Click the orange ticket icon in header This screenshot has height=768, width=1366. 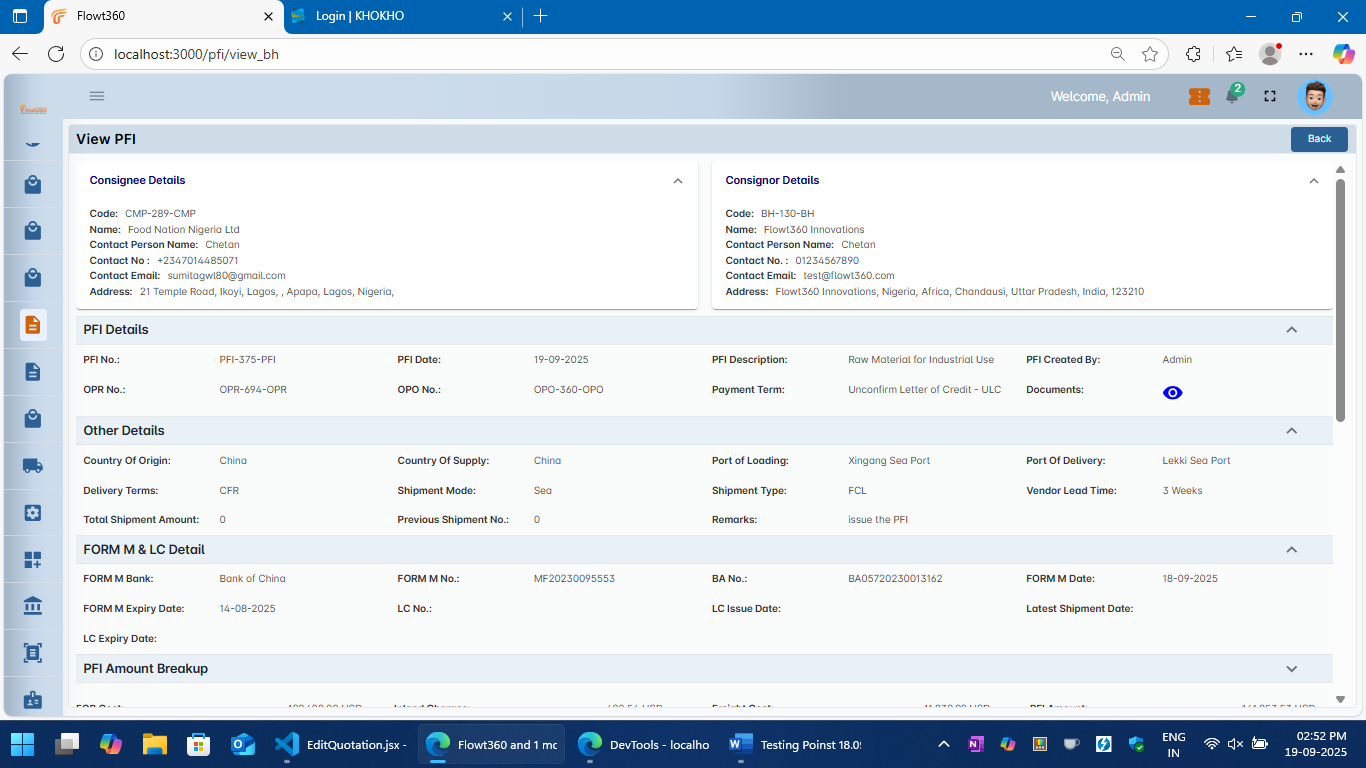pos(1199,96)
